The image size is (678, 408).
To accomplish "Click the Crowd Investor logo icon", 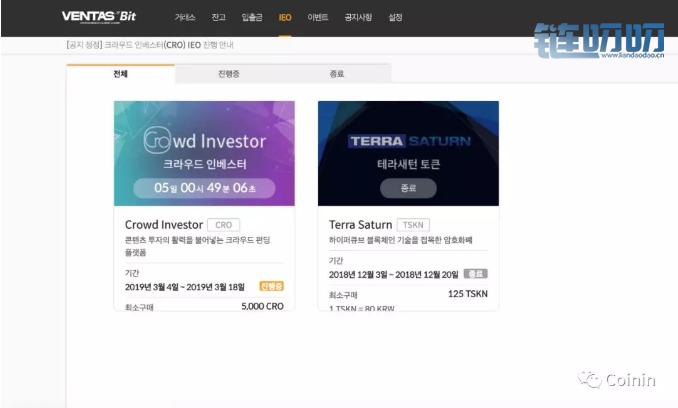I will pyautogui.click(x=157, y=140).
